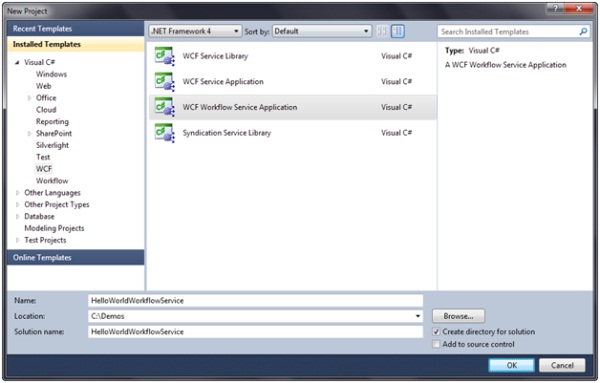Click the Solution name input field
The width and height of the screenshot is (600, 383).
click(x=256, y=332)
